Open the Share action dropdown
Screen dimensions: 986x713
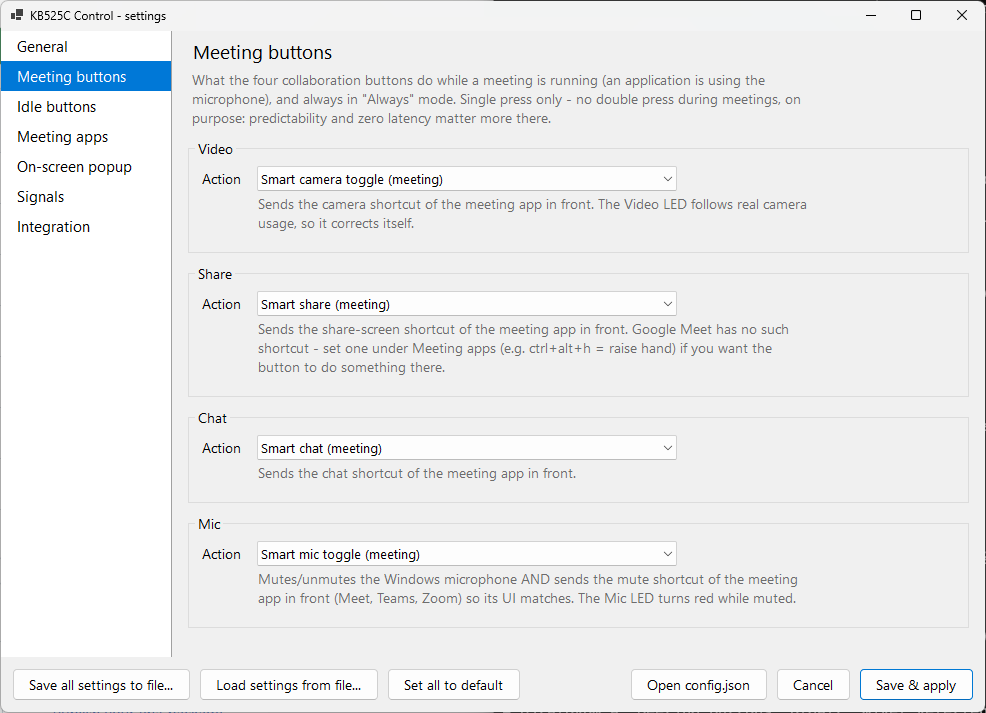467,304
